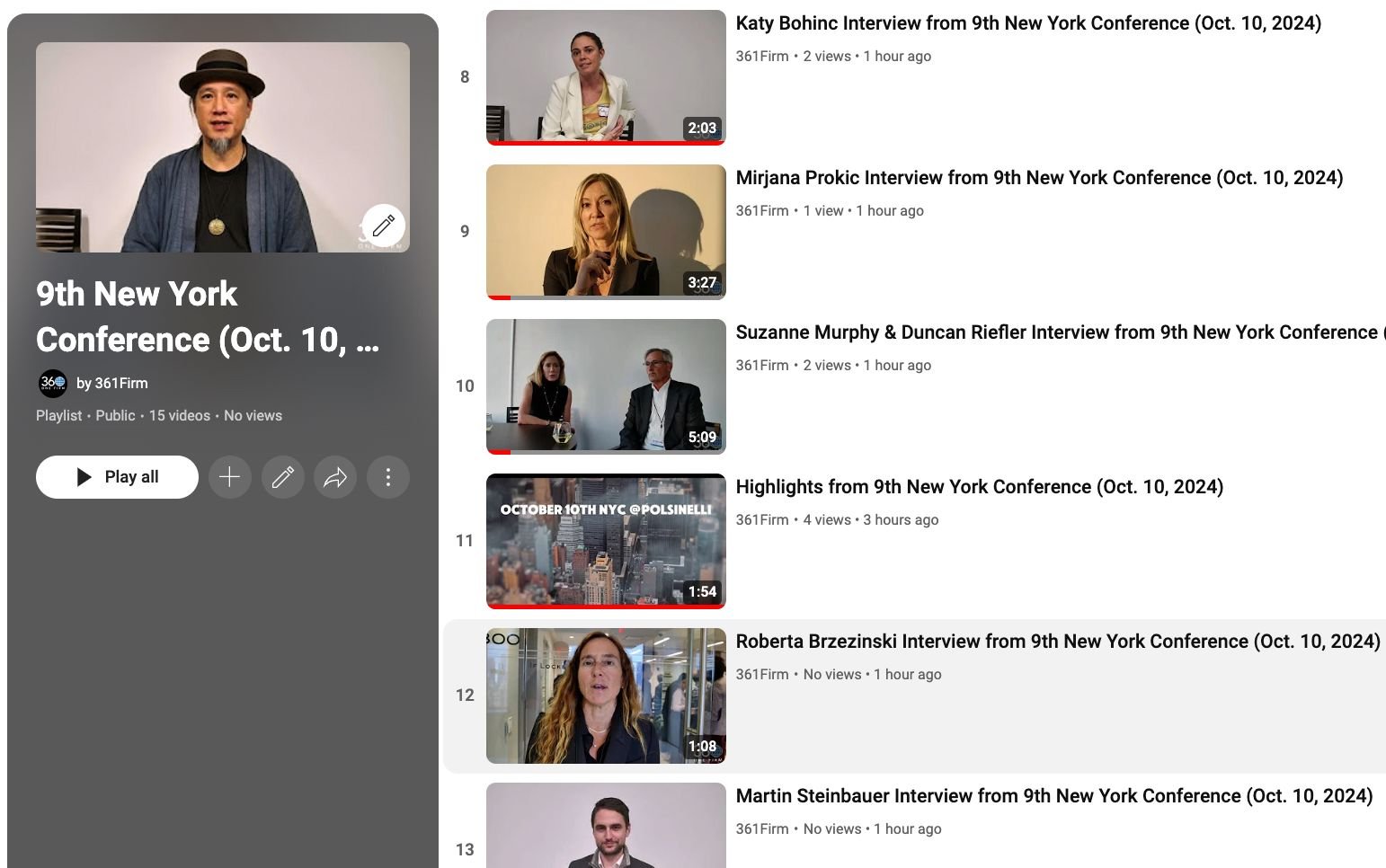Open Martin Steinbauer Interview video title
The image size is (1386, 868).
click(1054, 796)
